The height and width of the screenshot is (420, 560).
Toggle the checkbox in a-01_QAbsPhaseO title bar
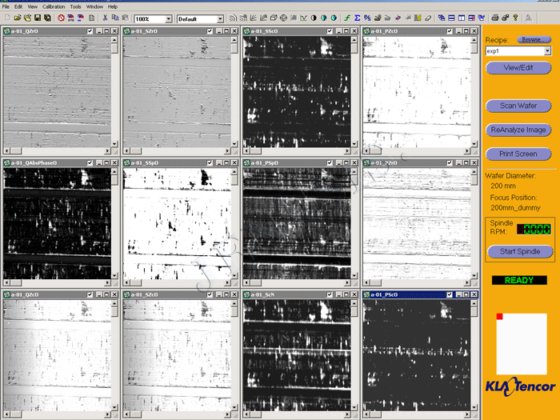coord(90,163)
